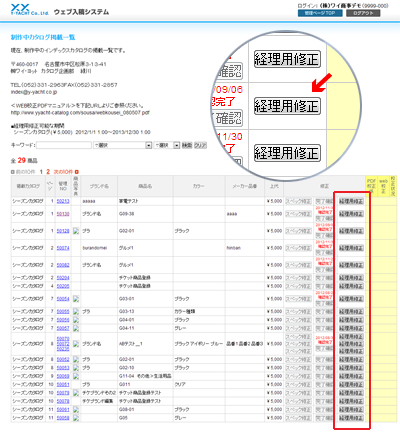
Task: Click the クリア button to reset filters
Action: tap(200, 146)
